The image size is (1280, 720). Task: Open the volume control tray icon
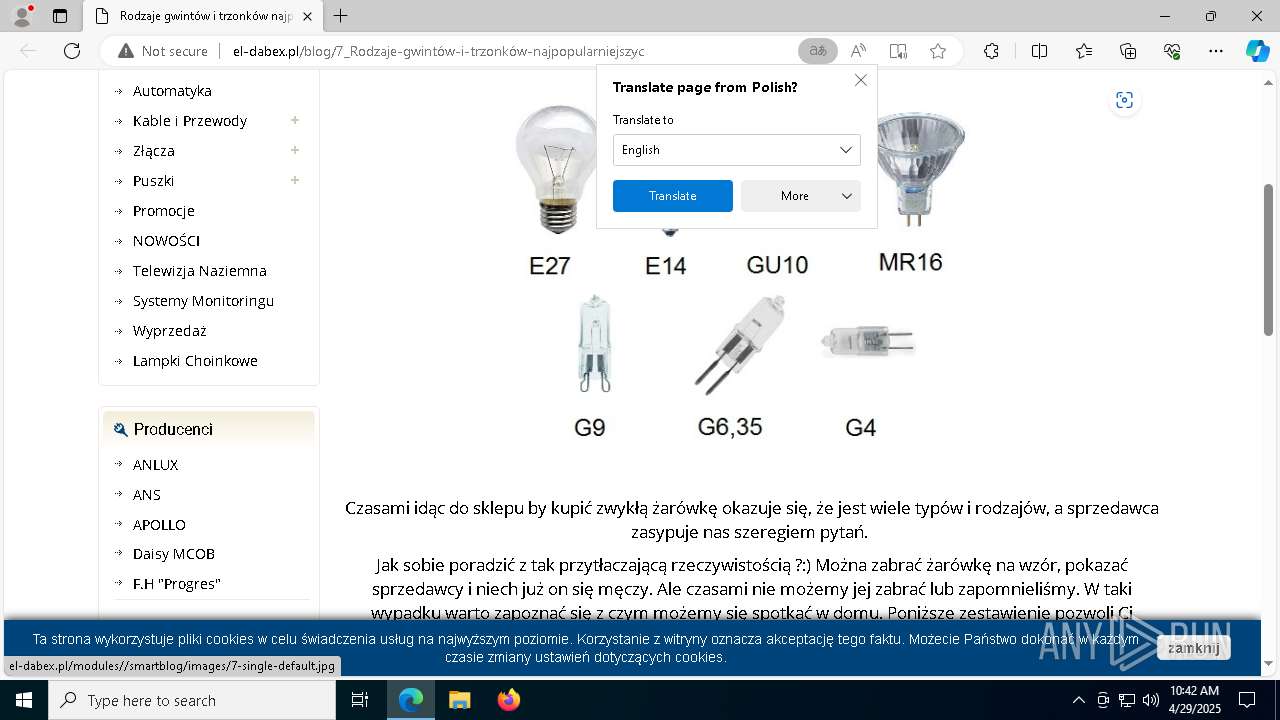click(x=1150, y=700)
